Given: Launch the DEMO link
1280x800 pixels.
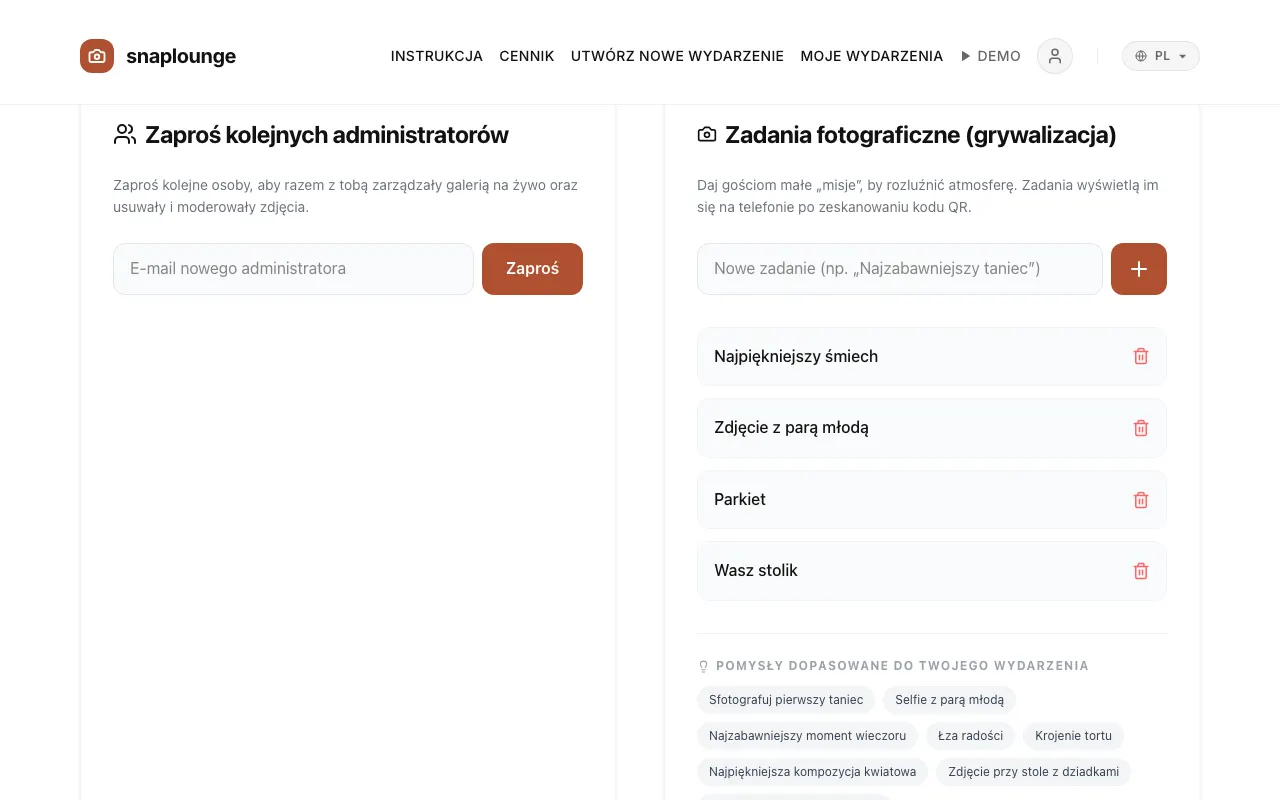Looking at the screenshot, I should point(991,56).
